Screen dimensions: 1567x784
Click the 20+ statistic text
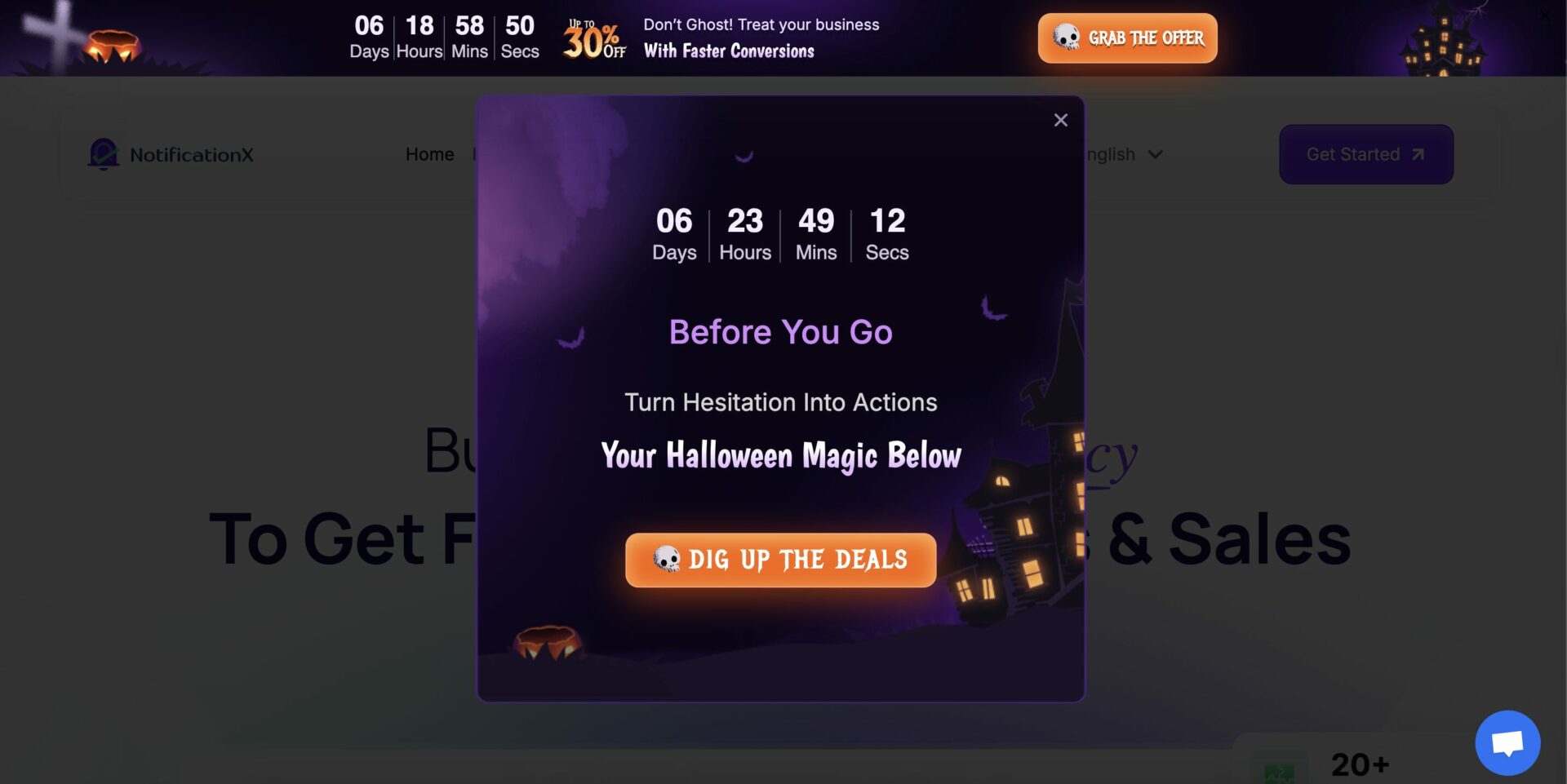click(1360, 764)
